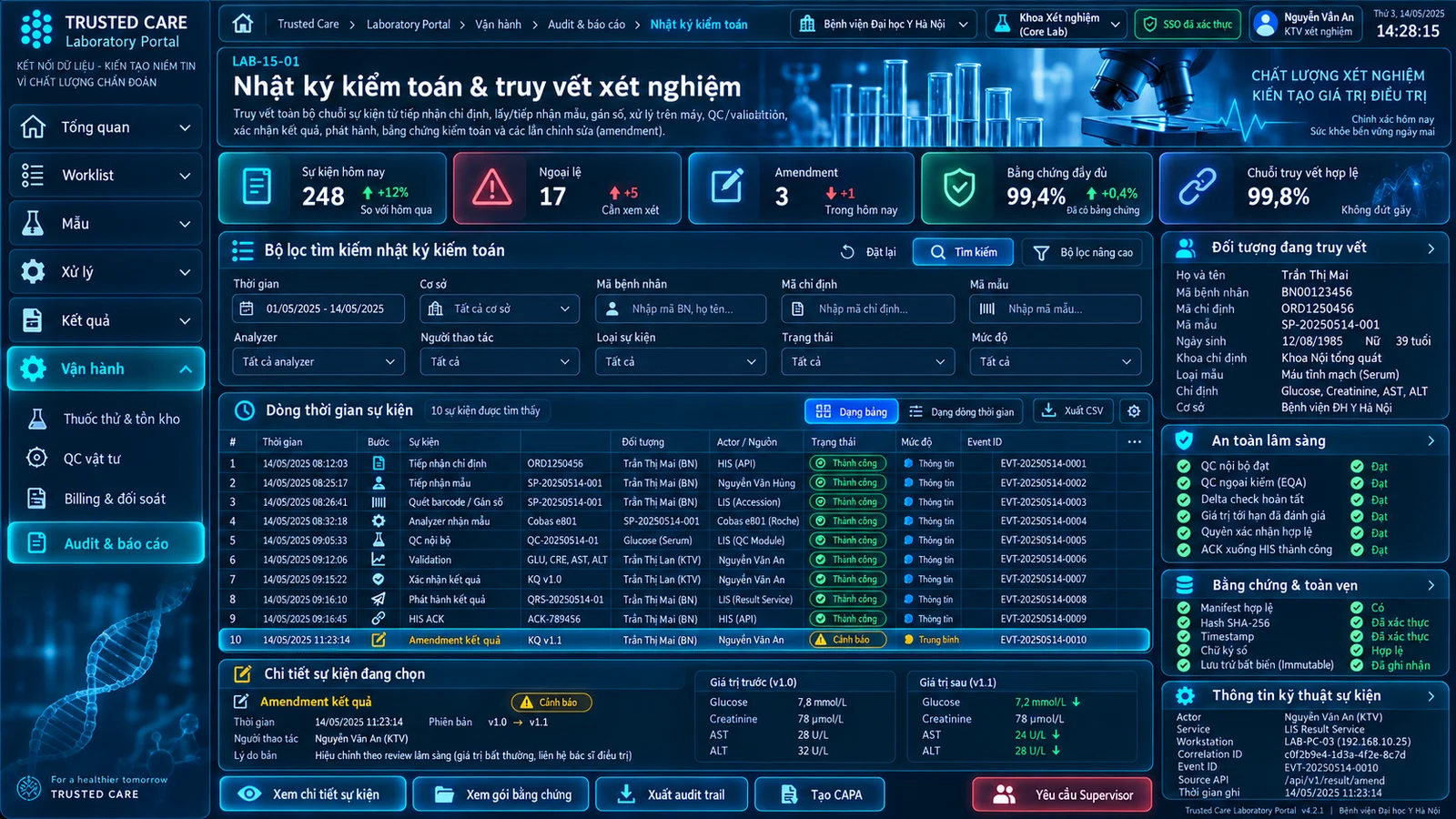1456x819 pixels.
Task: Click the Thời gian date range field
Action: click(318, 308)
